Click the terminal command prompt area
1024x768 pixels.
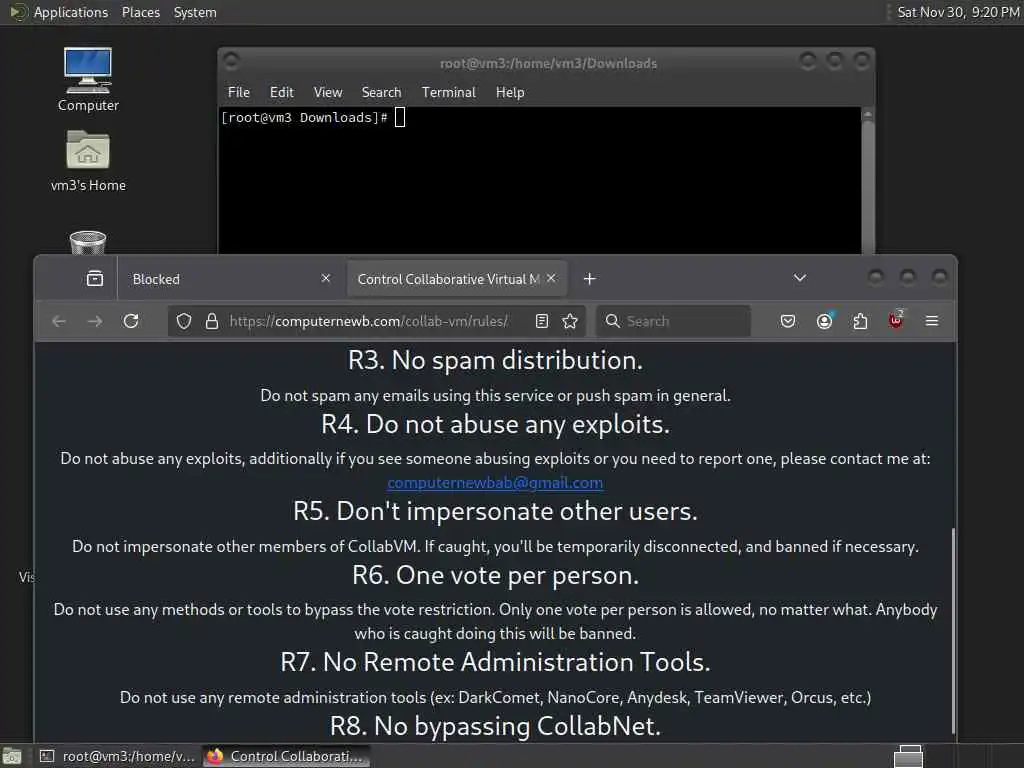539,180
